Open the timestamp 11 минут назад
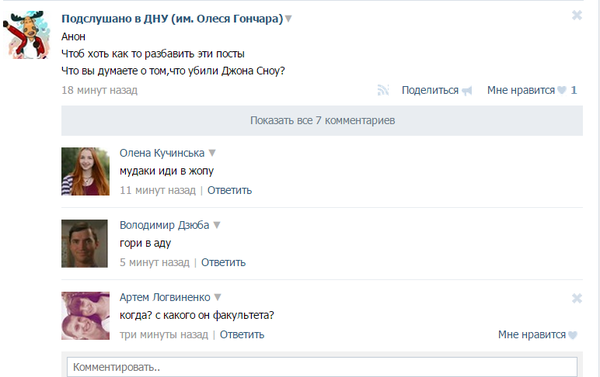 coord(158,190)
